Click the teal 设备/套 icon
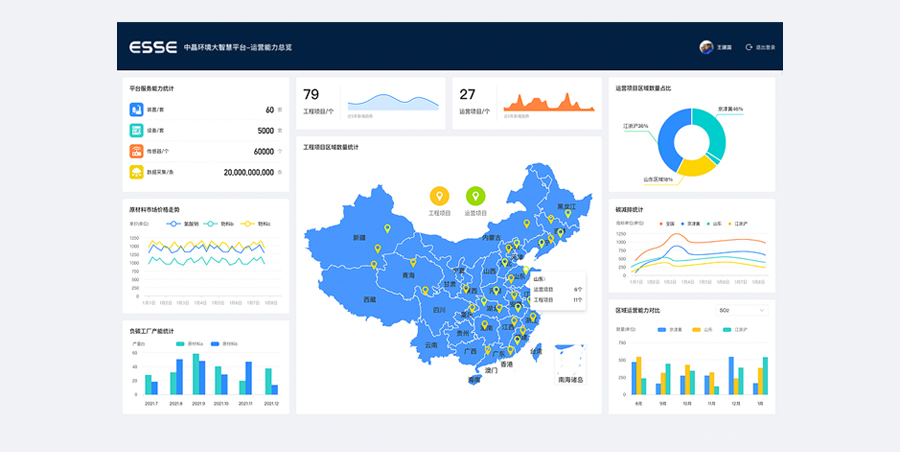 click(136, 131)
